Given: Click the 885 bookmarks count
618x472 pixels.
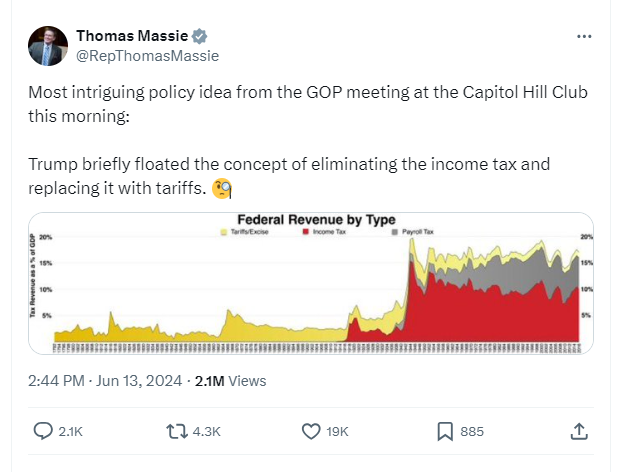Looking at the screenshot, I should (472, 431).
